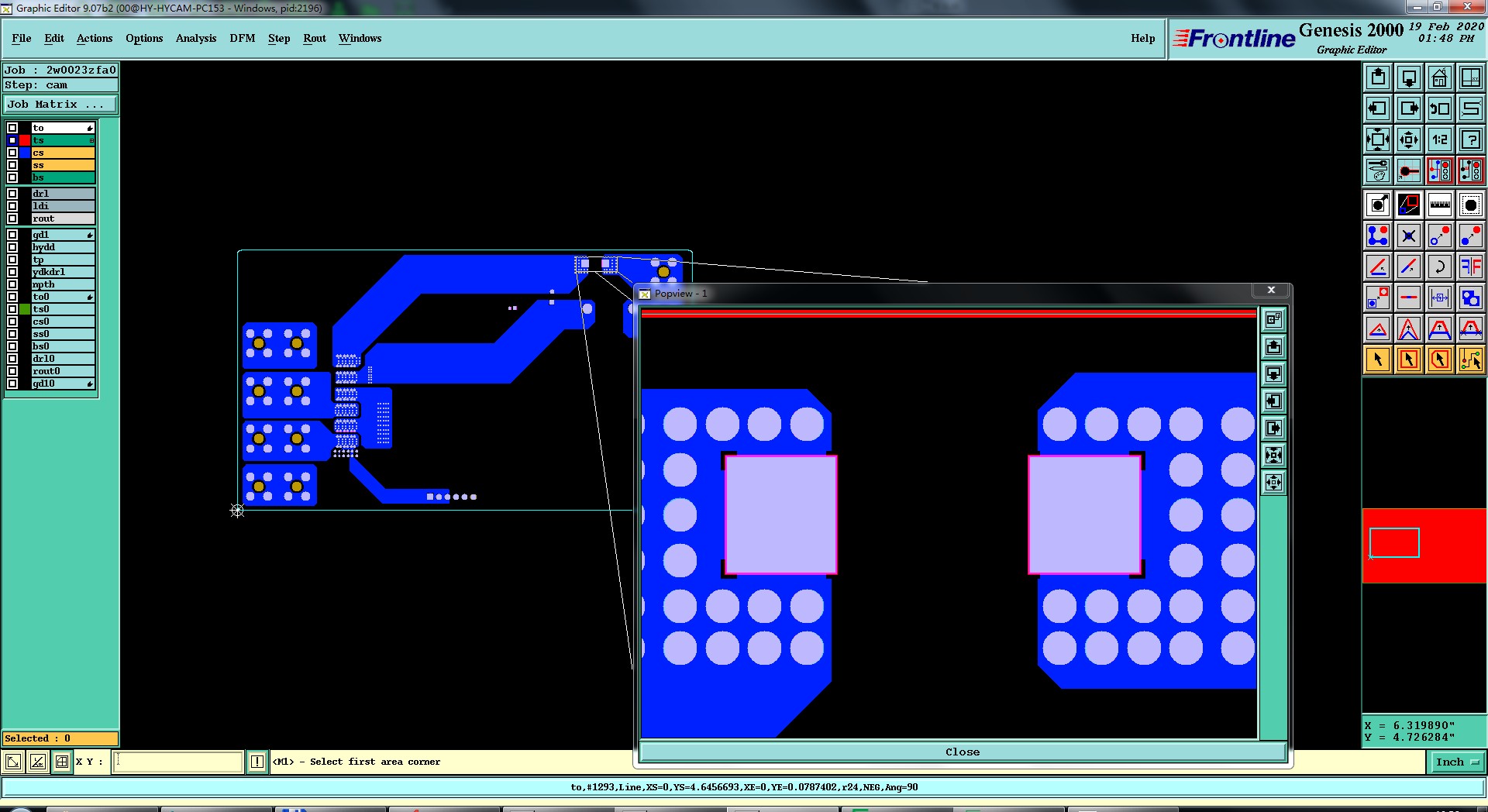1488x812 pixels.
Task: Toggle the 'cs' layer checkbox
Action: [12, 153]
